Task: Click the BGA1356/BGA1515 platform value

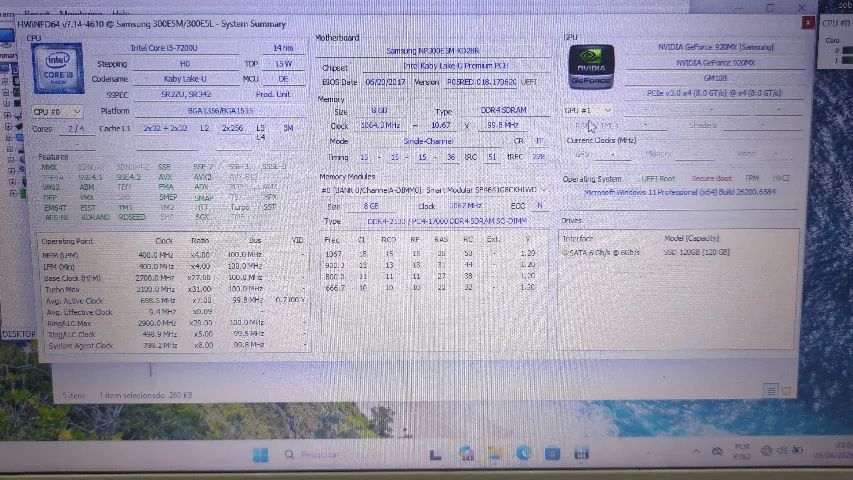Action: click(220, 111)
